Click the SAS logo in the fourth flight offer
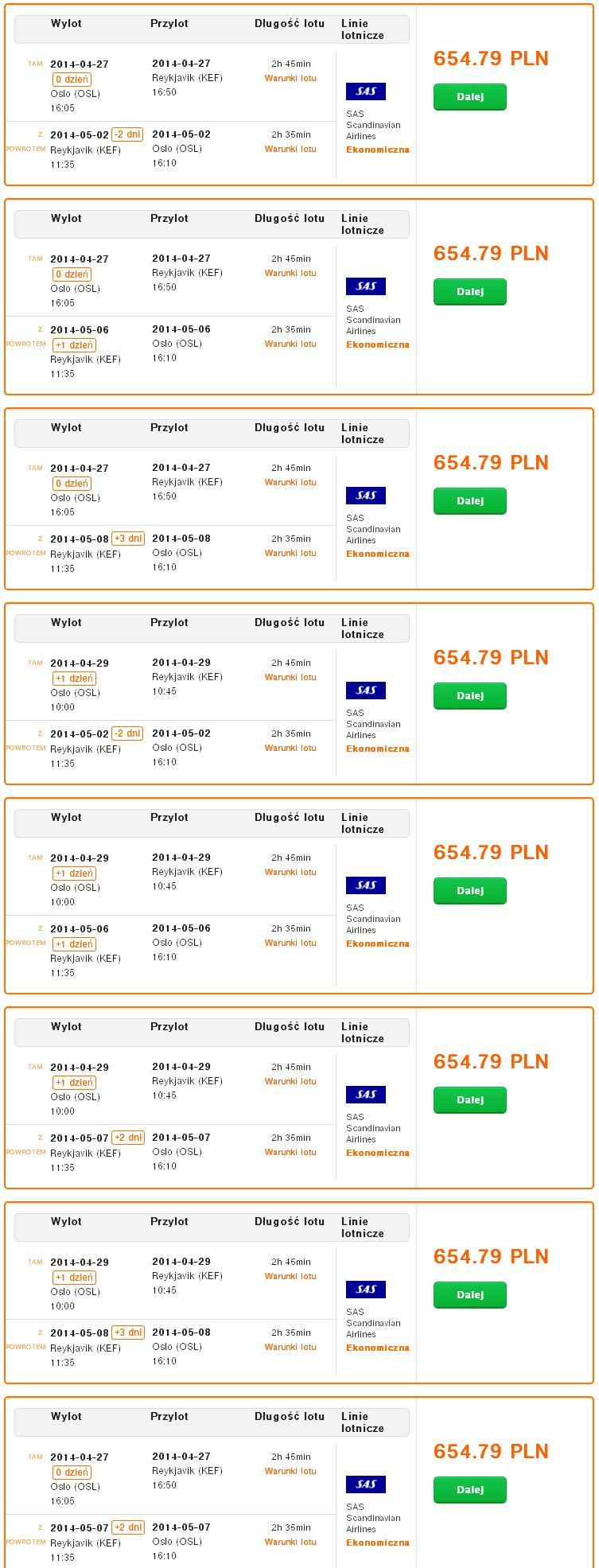Viewport: 599px width, 1568px height. click(x=366, y=691)
